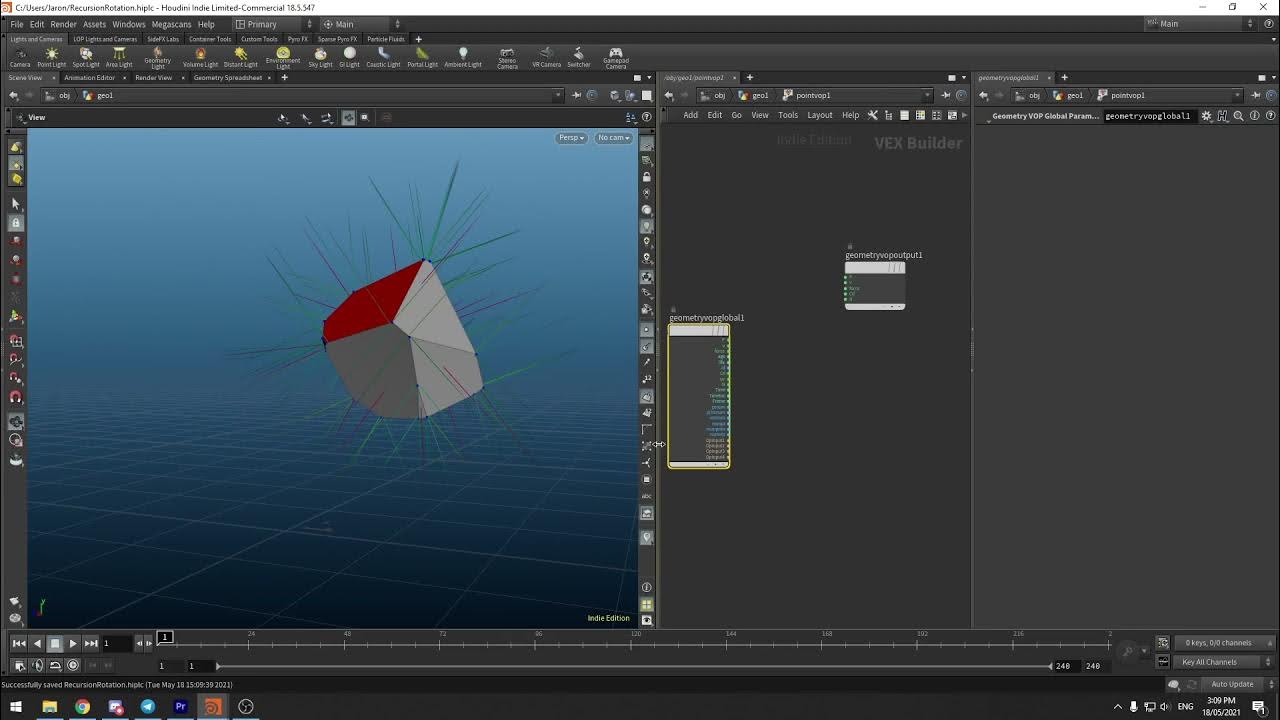Add a Point Light from shelf

tap(51, 57)
